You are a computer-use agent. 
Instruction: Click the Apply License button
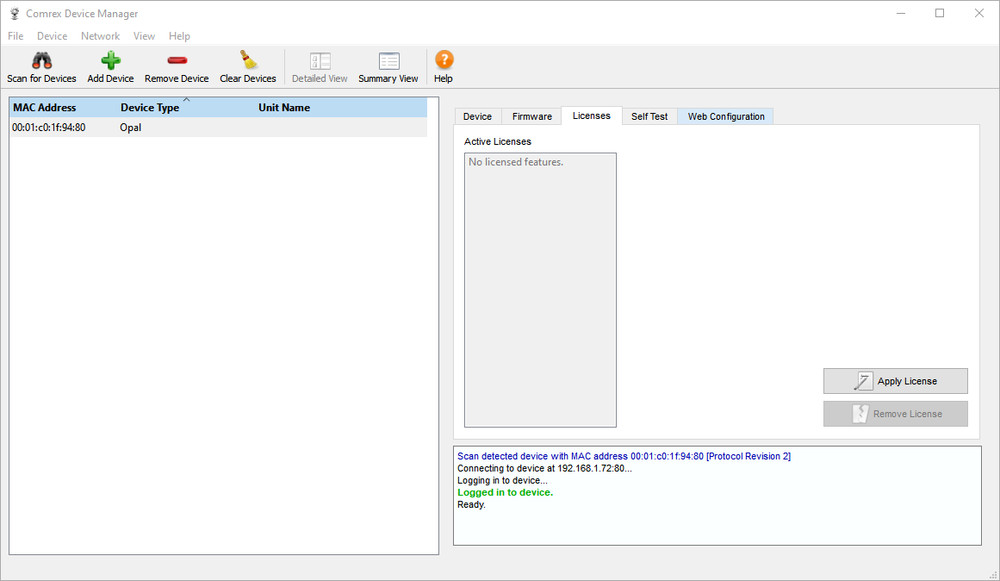tap(895, 381)
